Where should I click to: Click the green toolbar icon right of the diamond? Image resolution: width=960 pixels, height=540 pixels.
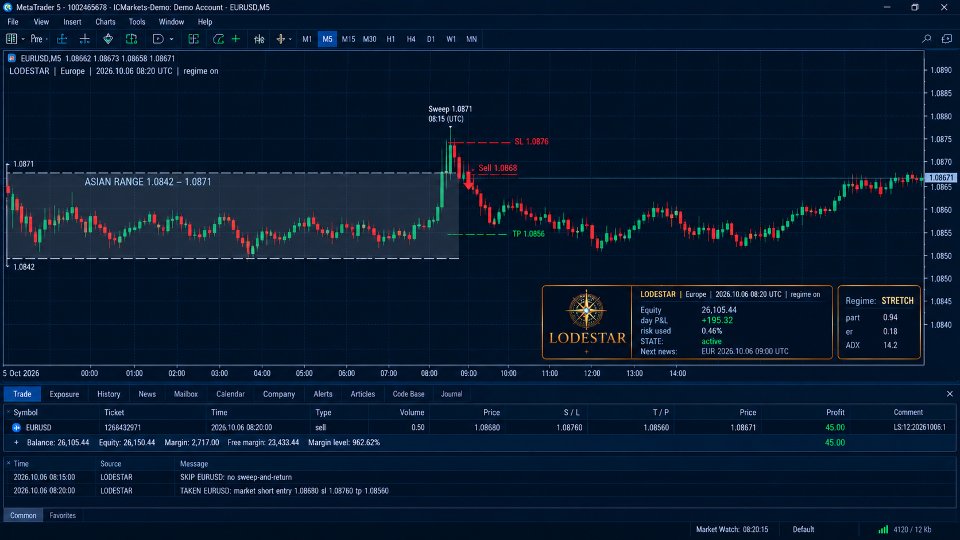[x=131, y=39]
